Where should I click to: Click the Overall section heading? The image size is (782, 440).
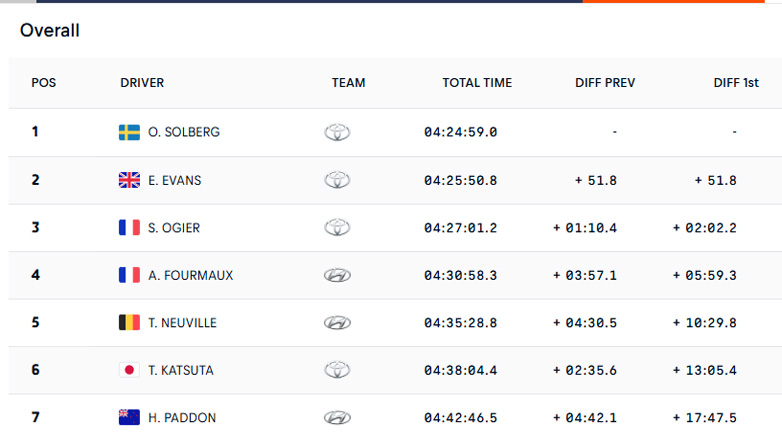50,31
